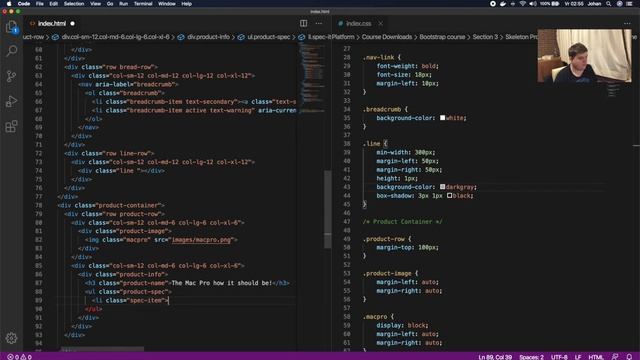This screenshot has height=360, width=640.
Task: Open more actions for index.css editor group
Action: [627, 24]
